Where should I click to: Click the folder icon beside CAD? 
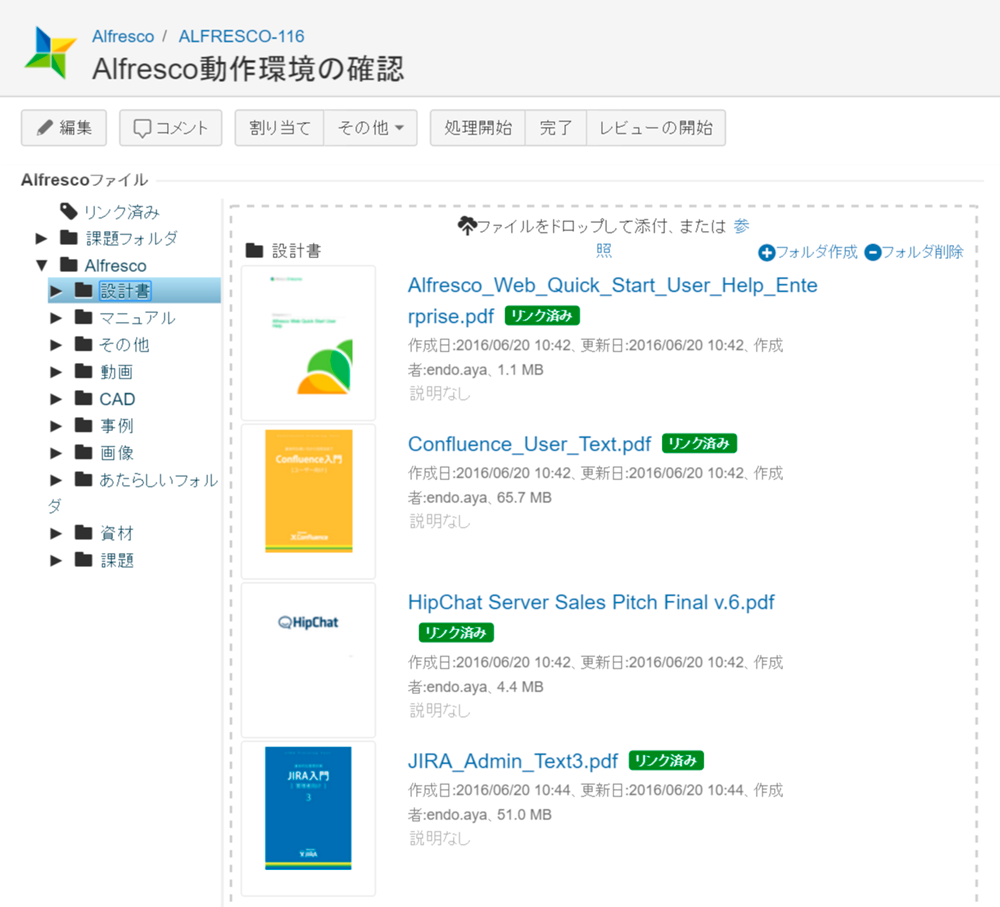click(84, 398)
